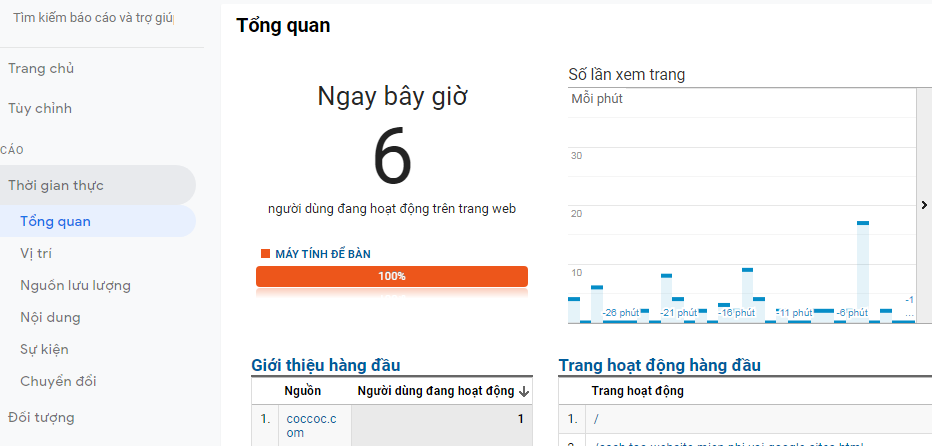Open the Giới thiệu hàng đầu report link
This screenshot has height=446, width=932.
[x=326, y=365]
